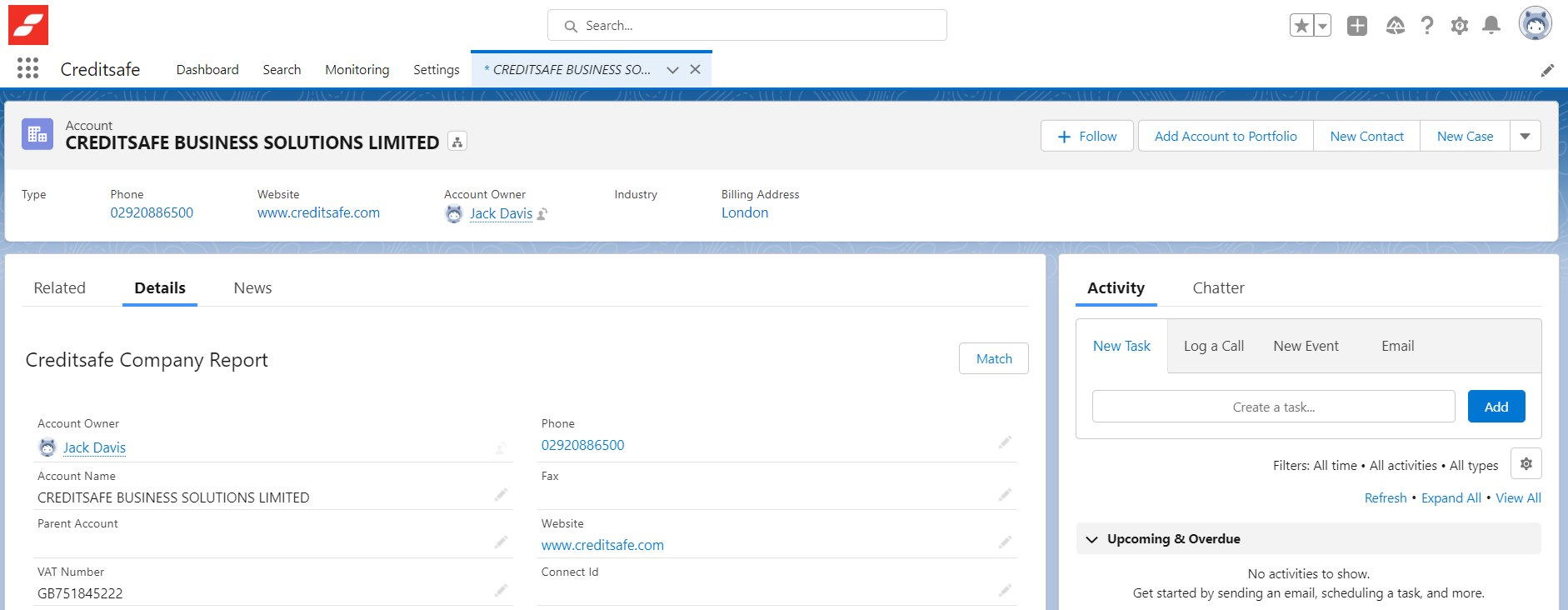The height and width of the screenshot is (610, 1568).
Task: Expand the favorites list dropdown arrow
Action: pyautogui.click(x=1322, y=26)
